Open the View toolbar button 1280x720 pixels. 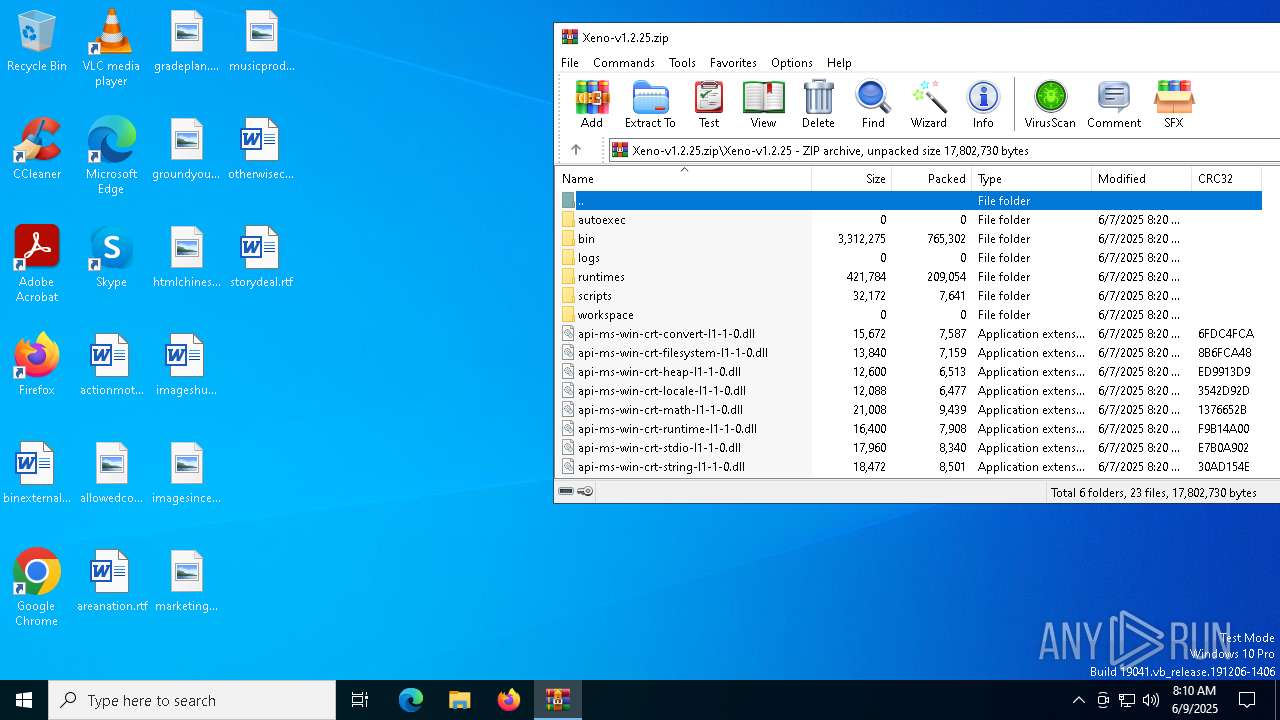point(763,105)
